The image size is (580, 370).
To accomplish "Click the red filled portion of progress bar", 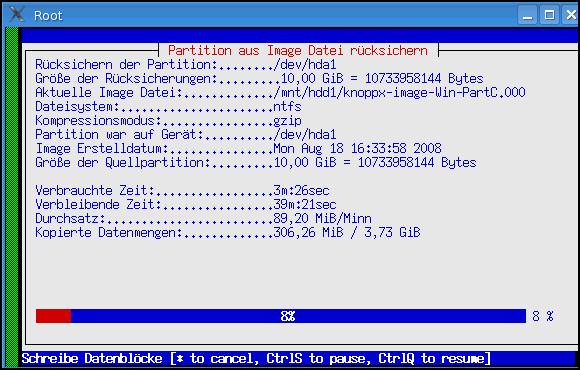I will coord(53,316).
